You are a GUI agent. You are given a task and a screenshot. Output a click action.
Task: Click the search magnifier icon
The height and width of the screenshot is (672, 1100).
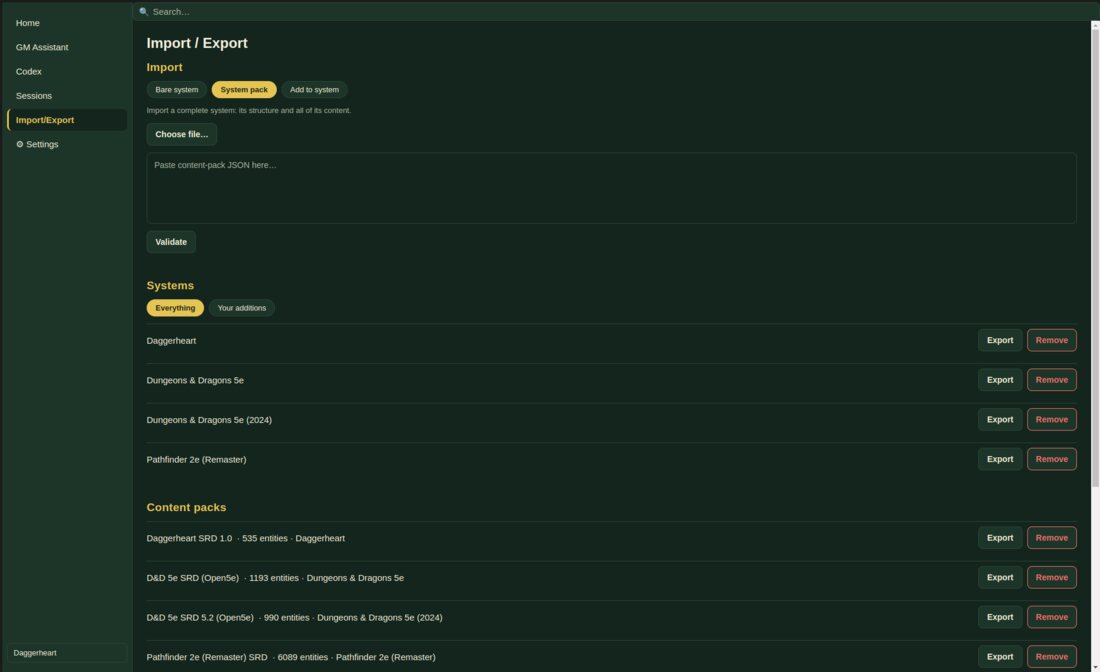point(144,12)
